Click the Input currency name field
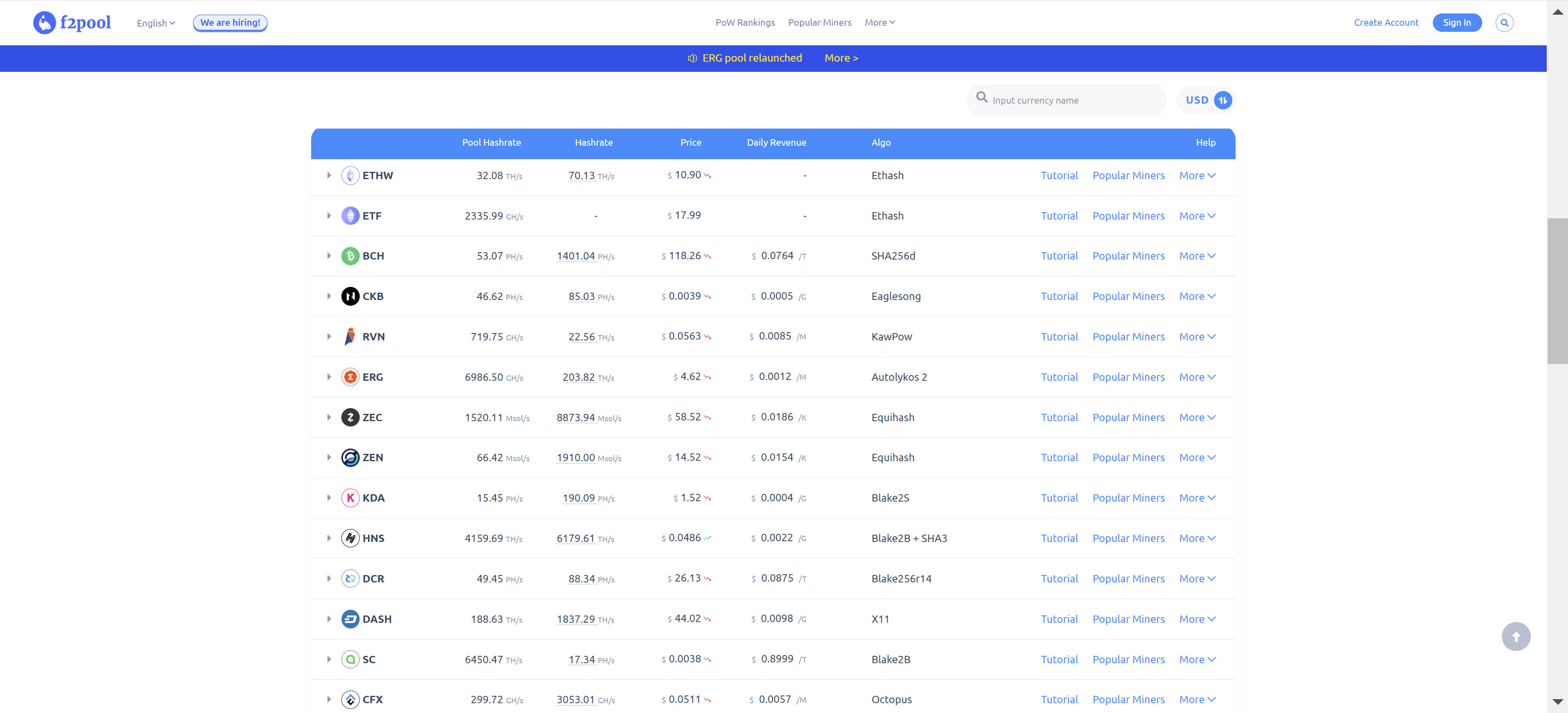This screenshot has width=1568, height=713. tap(1067, 100)
